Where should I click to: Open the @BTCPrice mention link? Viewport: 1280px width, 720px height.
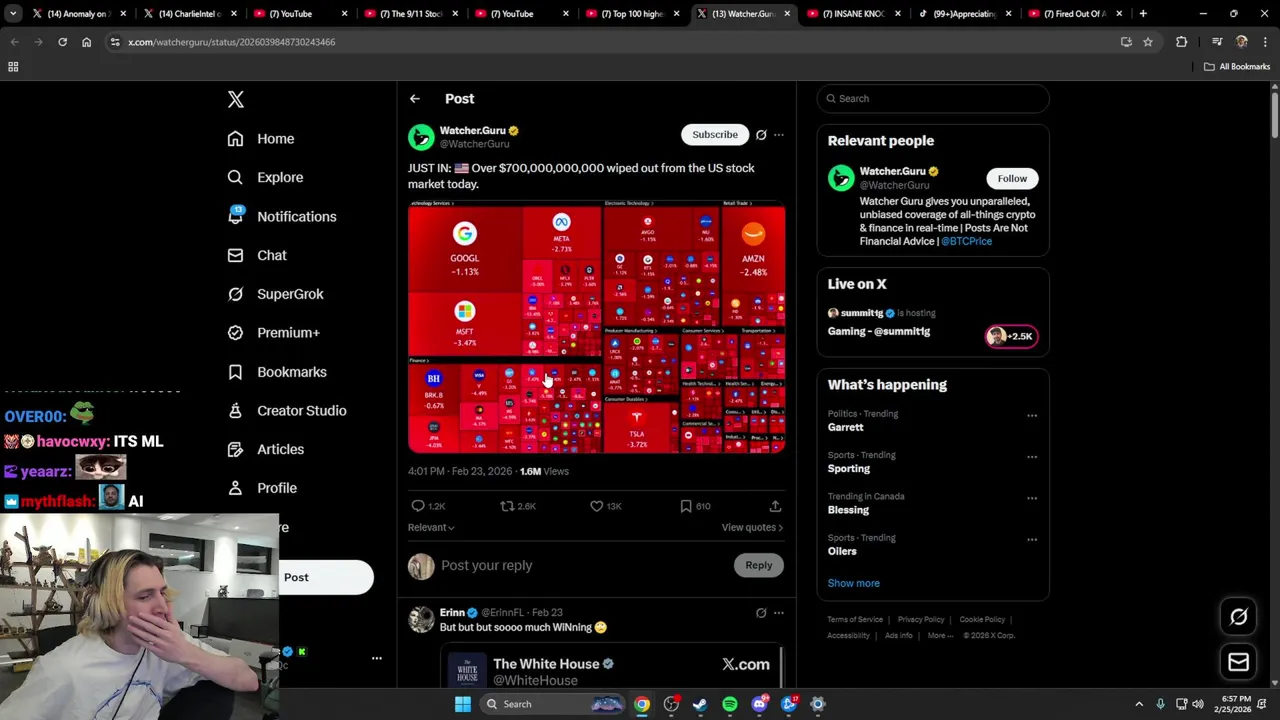point(966,241)
